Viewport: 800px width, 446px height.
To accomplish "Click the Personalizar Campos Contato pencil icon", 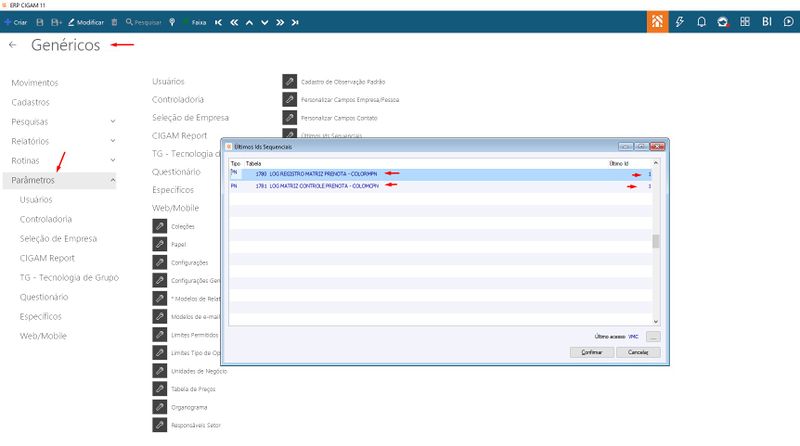I will [289, 117].
